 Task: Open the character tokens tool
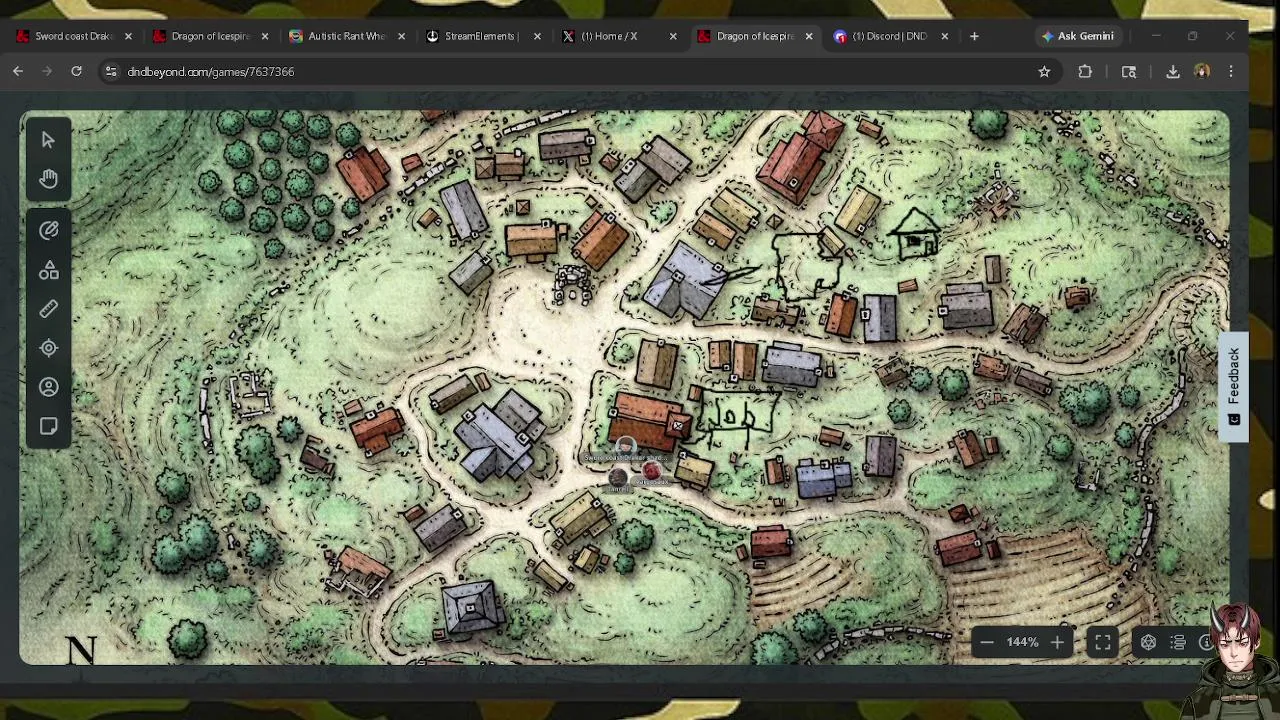click(48, 387)
